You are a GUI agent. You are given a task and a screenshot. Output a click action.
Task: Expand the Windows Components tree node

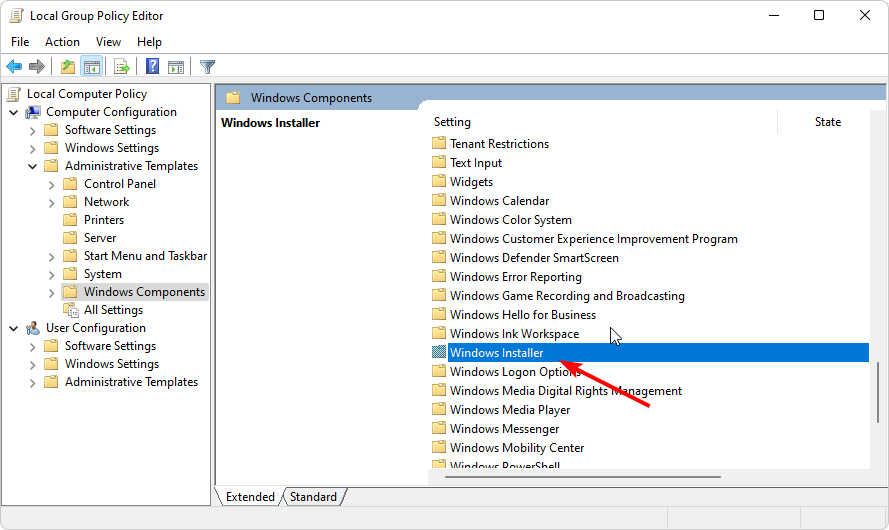[52, 292]
